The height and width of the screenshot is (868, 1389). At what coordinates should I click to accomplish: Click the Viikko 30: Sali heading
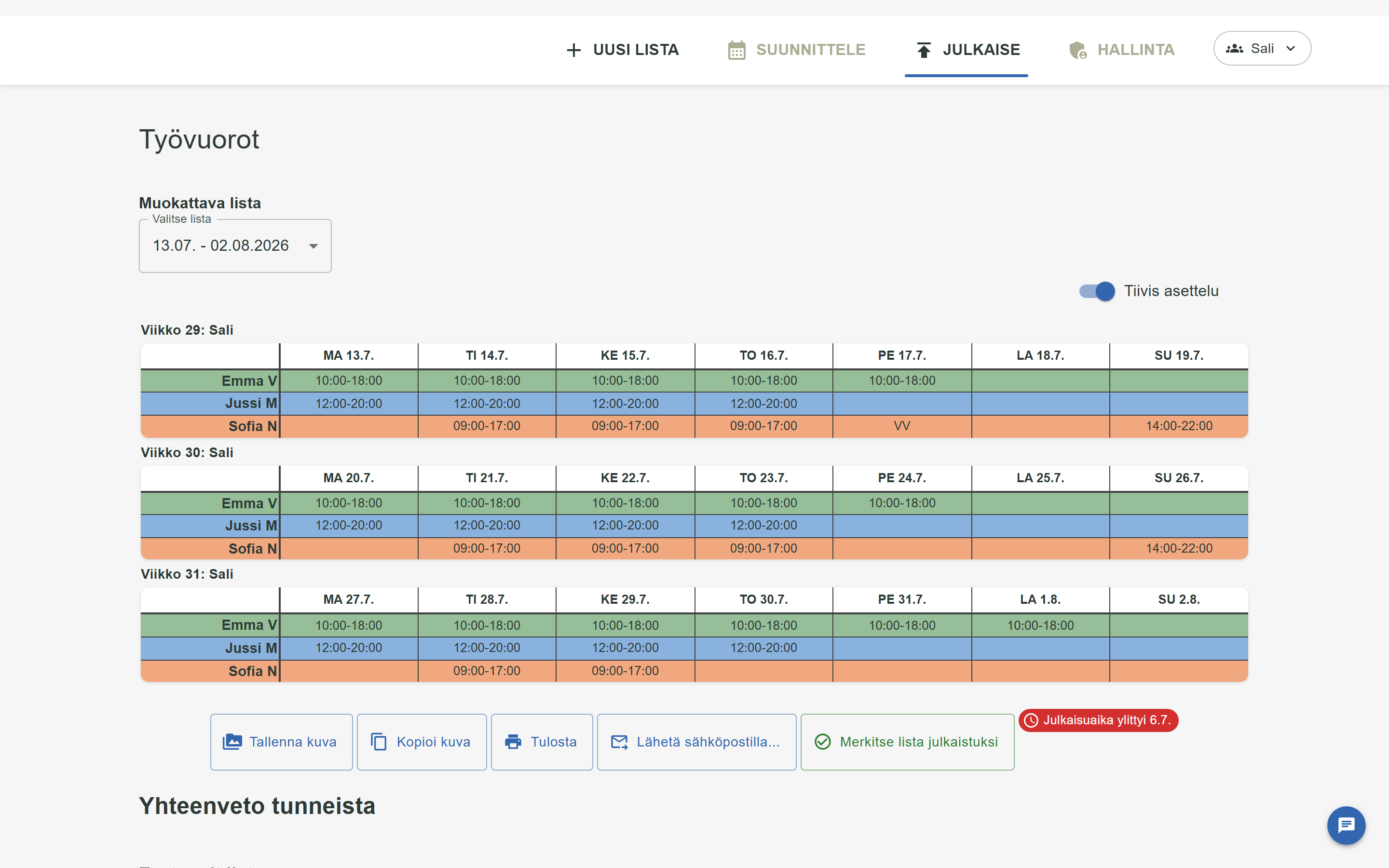click(x=187, y=452)
